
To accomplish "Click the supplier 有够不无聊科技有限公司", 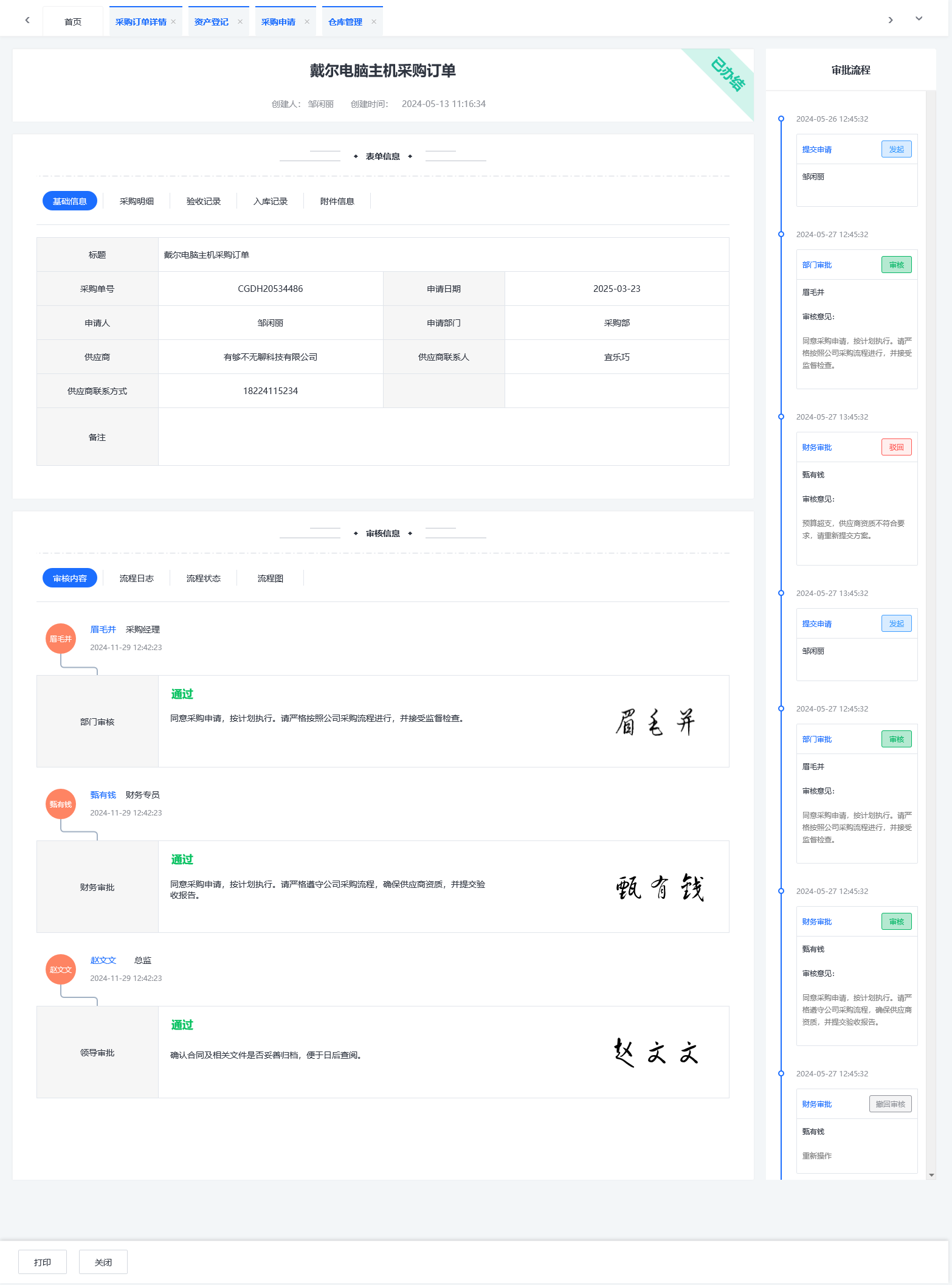I will (271, 357).
